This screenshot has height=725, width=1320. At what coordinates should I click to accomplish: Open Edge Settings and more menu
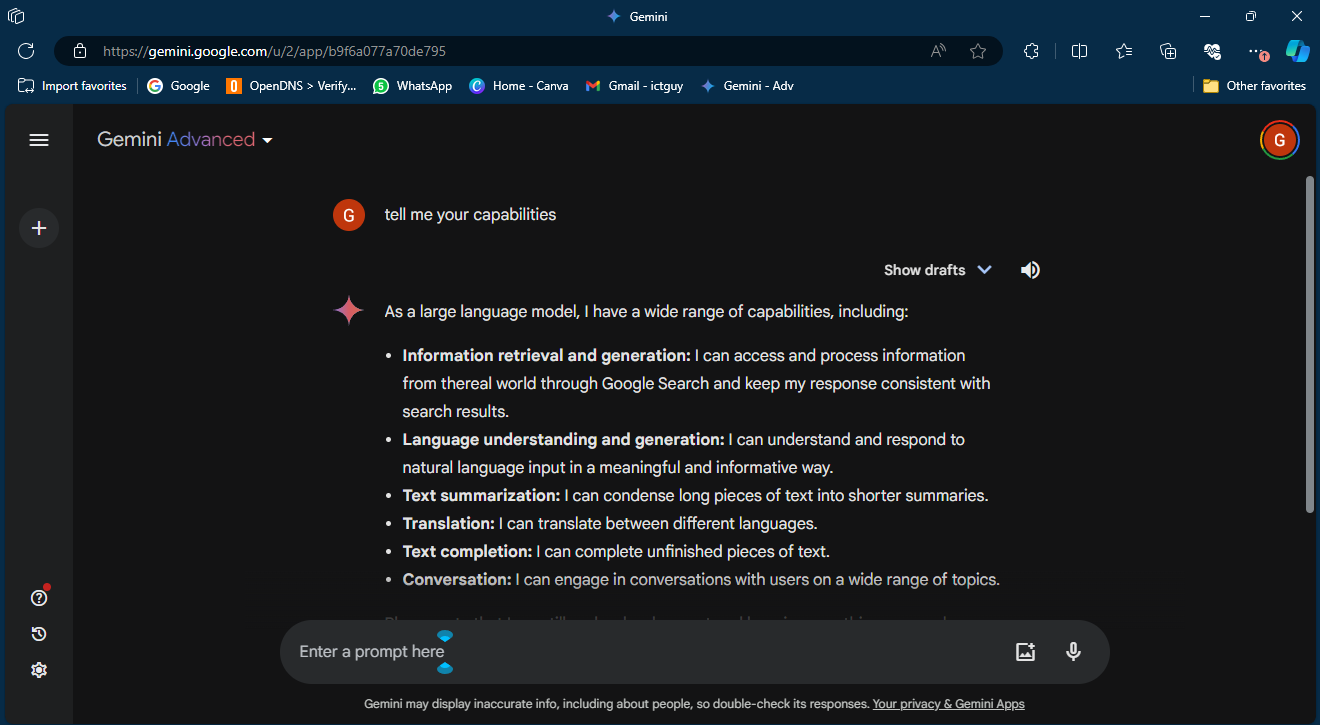tap(1257, 51)
